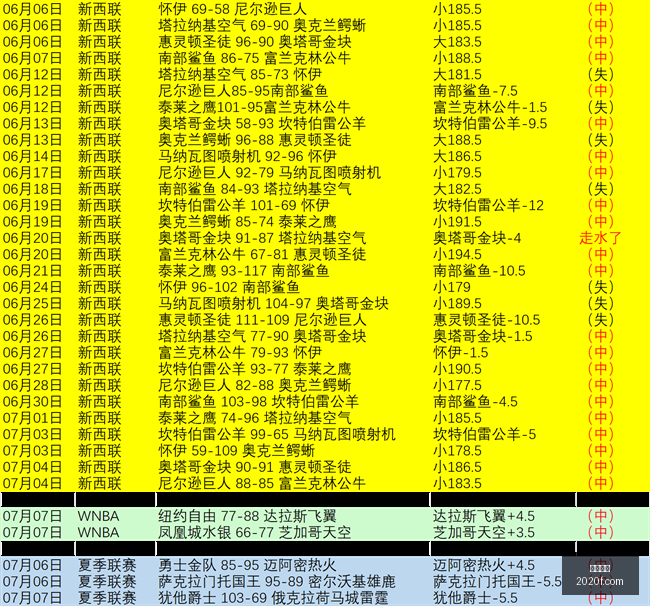Image resolution: width=650 pixels, height=606 pixels.
Task: Select match 怀伊 96-102 南部鲨鱼
Action: coord(229,287)
